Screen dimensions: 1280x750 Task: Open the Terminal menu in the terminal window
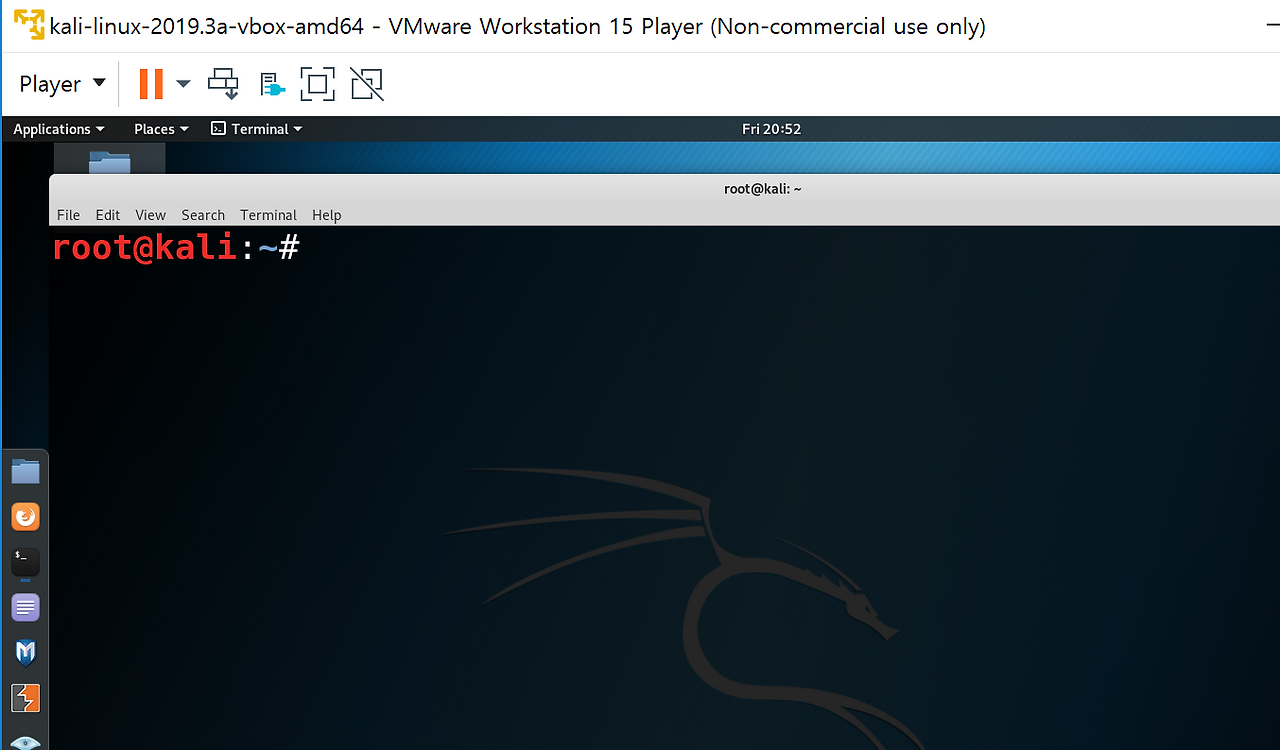268,215
